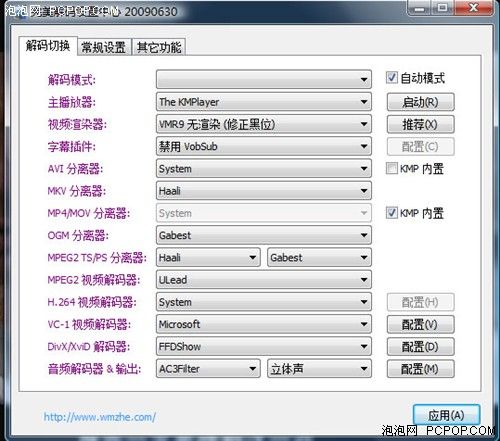This screenshot has height=441, width=500.
Task: Click 配置(V) for VC-1 decoder
Action: click(420, 324)
